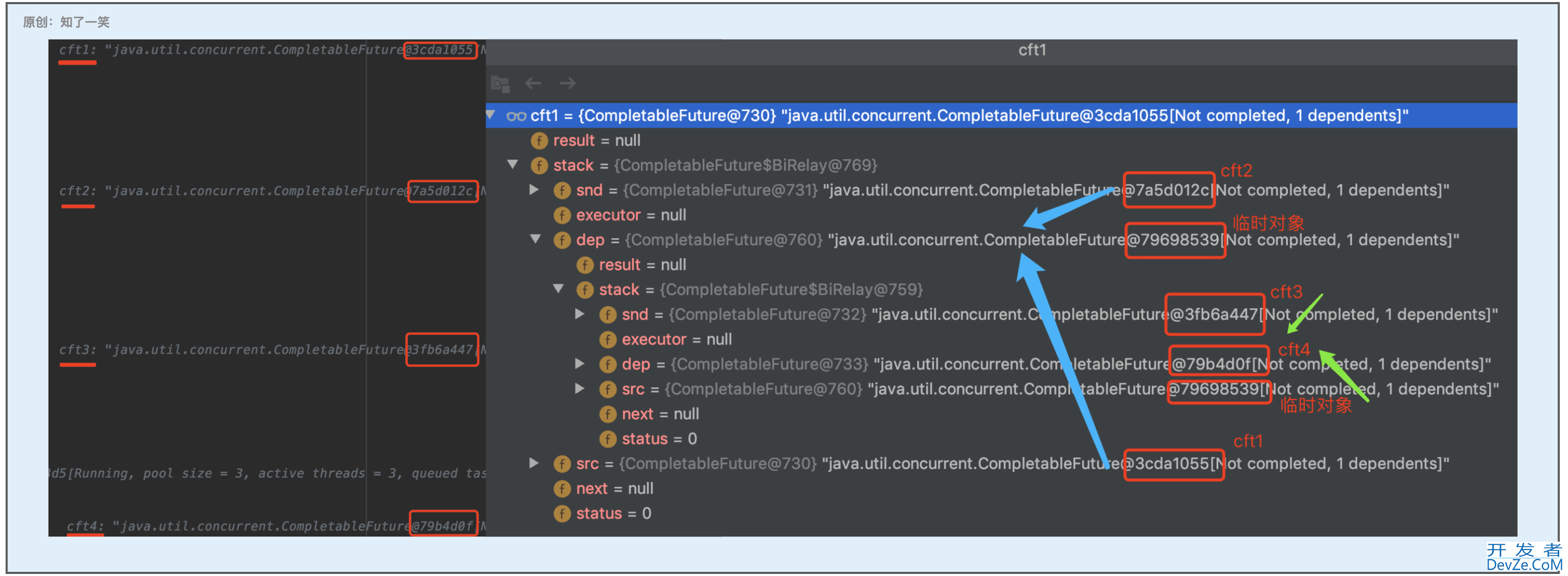The height and width of the screenshot is (576, 1568).
Task: Click field icon of nested status = 0
Action: pyautogui.click(x=607, y=439)
